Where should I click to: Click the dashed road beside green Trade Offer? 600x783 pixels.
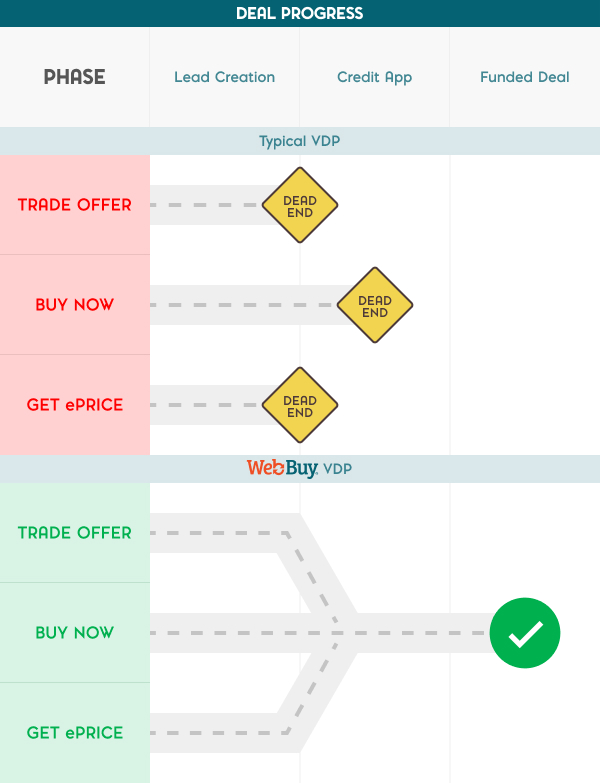(x=215, y=533)
